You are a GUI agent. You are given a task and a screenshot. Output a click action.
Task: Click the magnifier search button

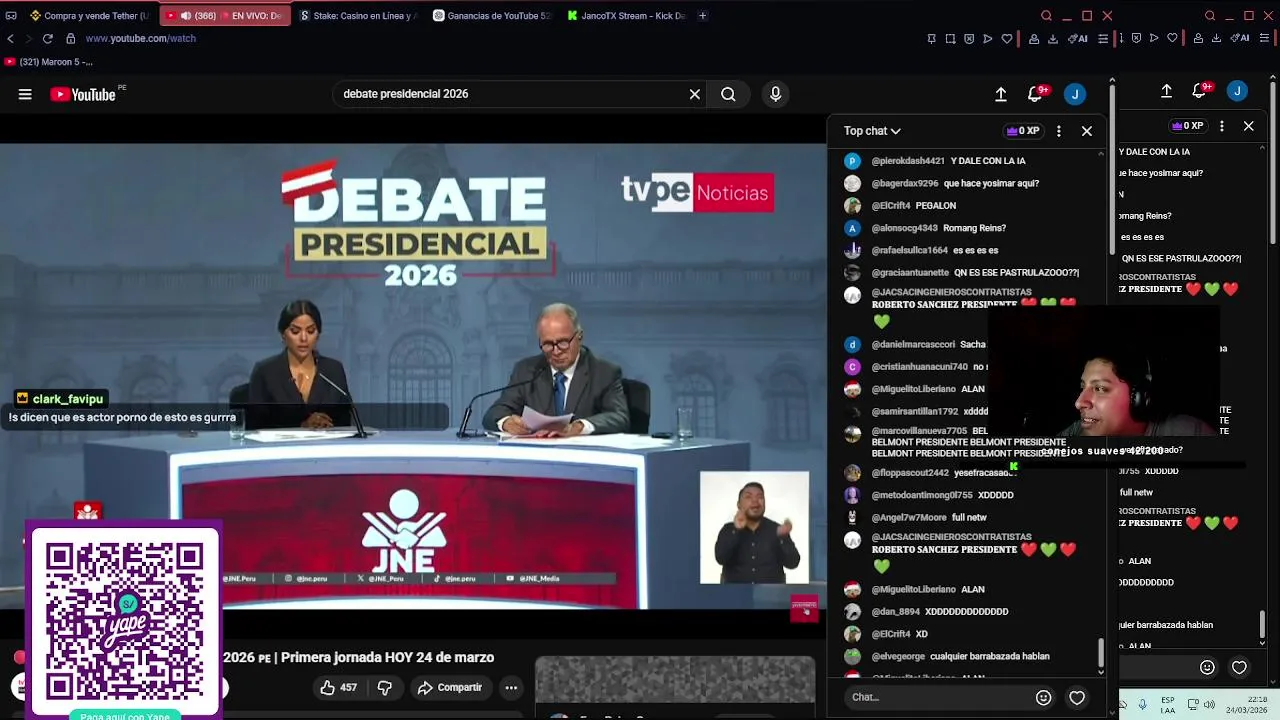click(x=728, y=94)
